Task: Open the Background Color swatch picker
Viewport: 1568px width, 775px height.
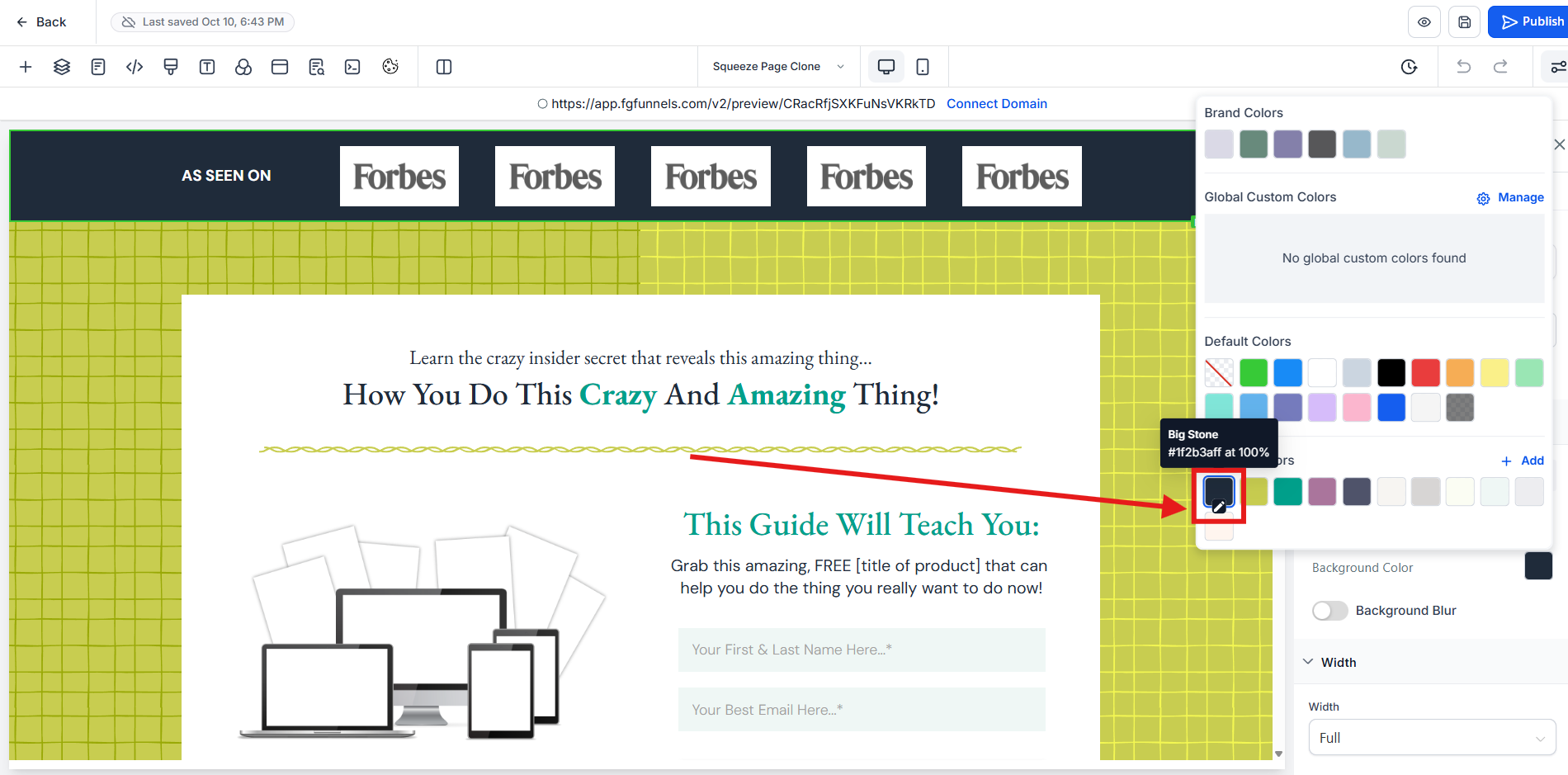Action: pyautogui.click(x=1538, y=566)
